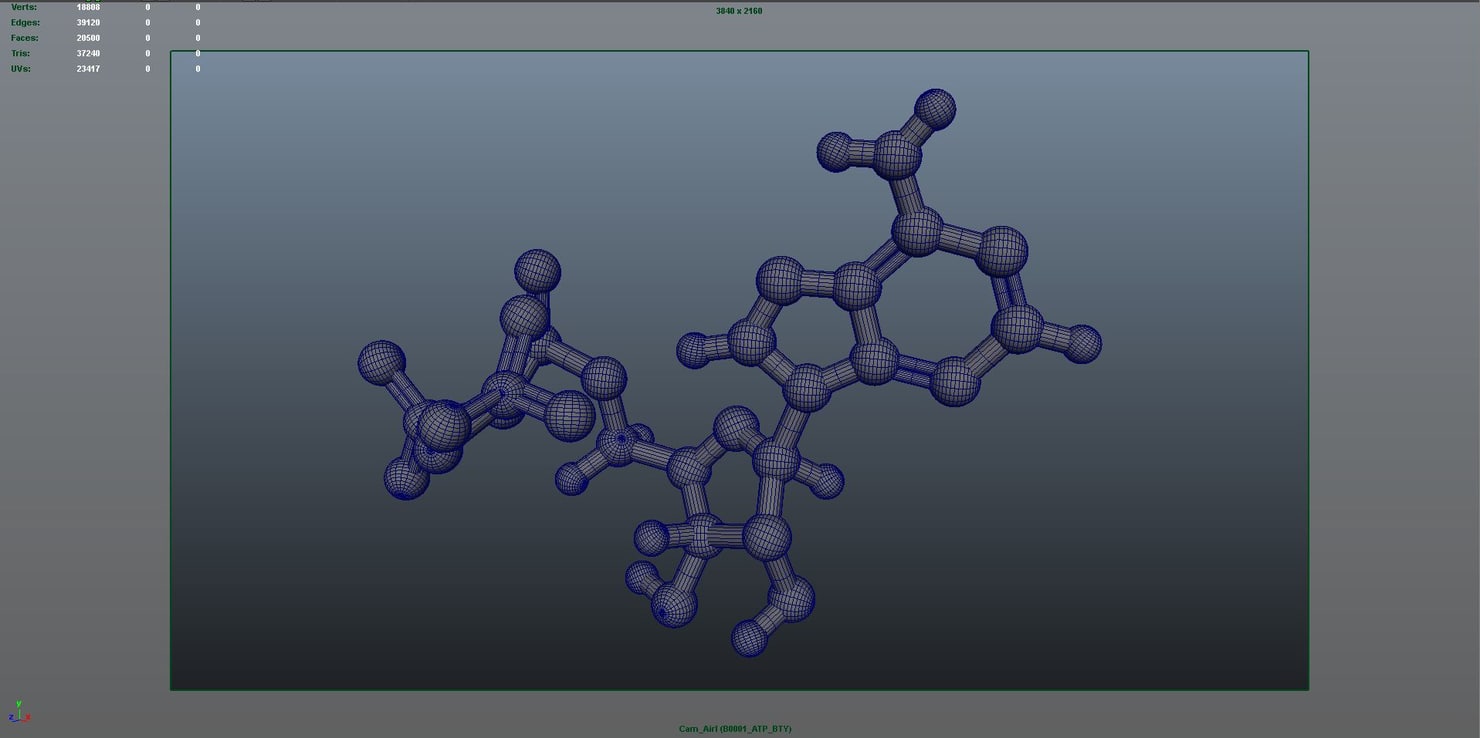Click the green Y axis on view gizmo
The height and width of the screenshot is (738, 1480).
point(19,704)
